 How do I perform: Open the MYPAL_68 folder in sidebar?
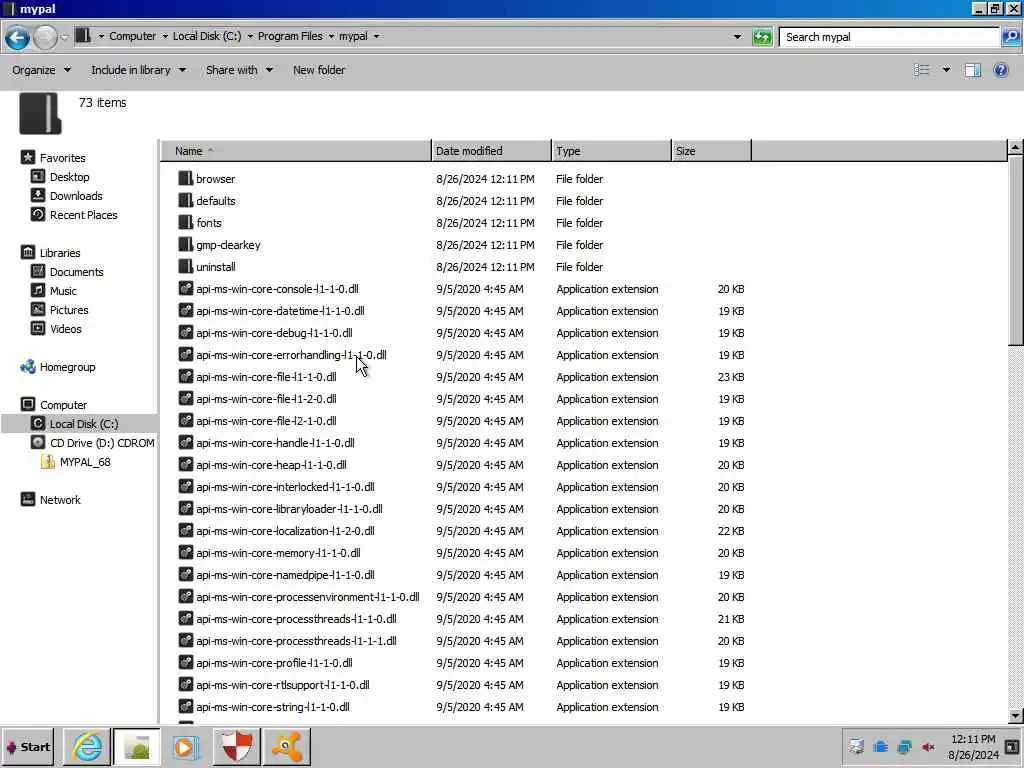click(85, 462)
